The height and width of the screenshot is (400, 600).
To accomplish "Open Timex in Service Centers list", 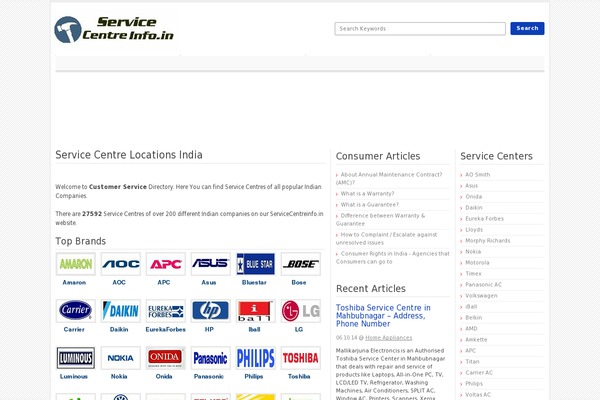I will tap(473, 274).
